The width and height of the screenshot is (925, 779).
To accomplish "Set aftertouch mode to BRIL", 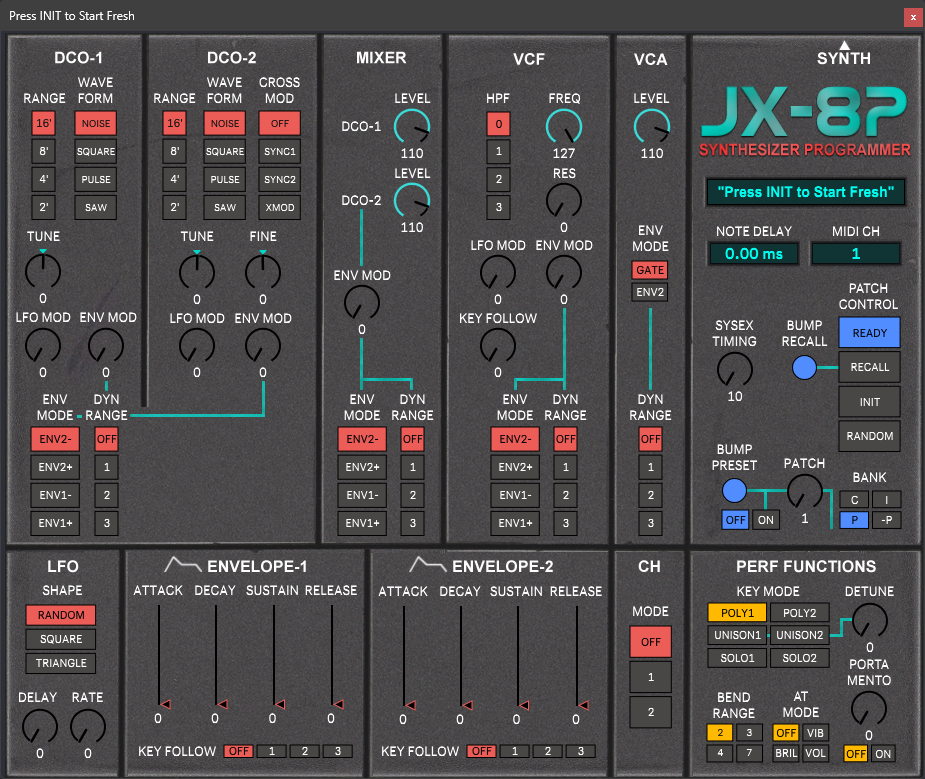I will [786, 753].
